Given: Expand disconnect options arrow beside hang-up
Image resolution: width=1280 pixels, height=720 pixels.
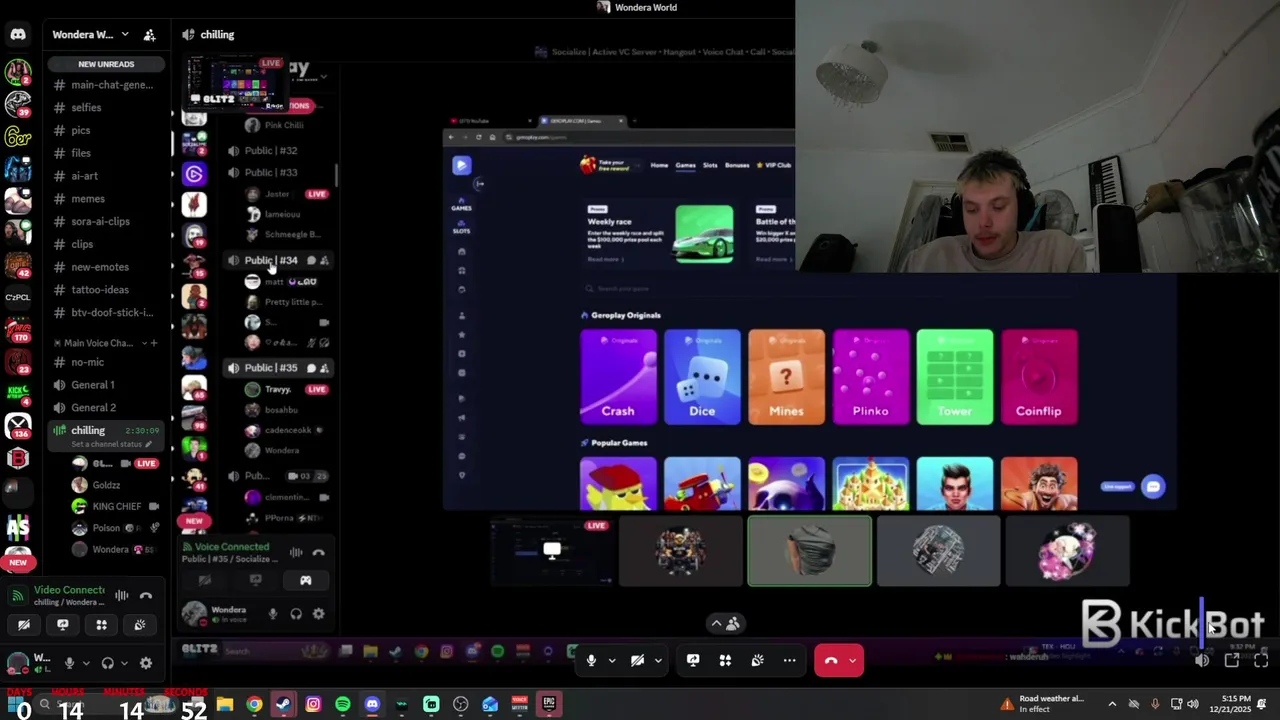Looking at the screenshot, I should (x=853, y=660).
